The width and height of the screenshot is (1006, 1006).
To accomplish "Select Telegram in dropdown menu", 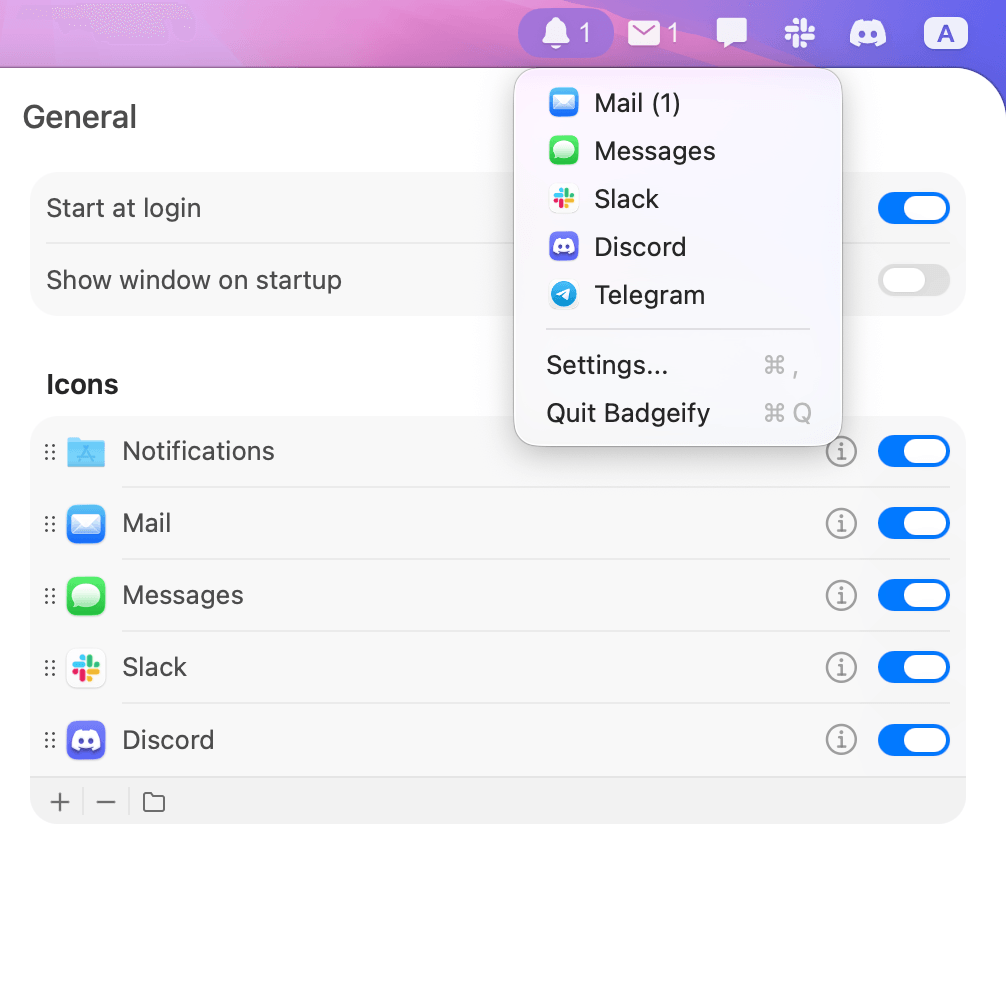I will (x=678, y=295).
